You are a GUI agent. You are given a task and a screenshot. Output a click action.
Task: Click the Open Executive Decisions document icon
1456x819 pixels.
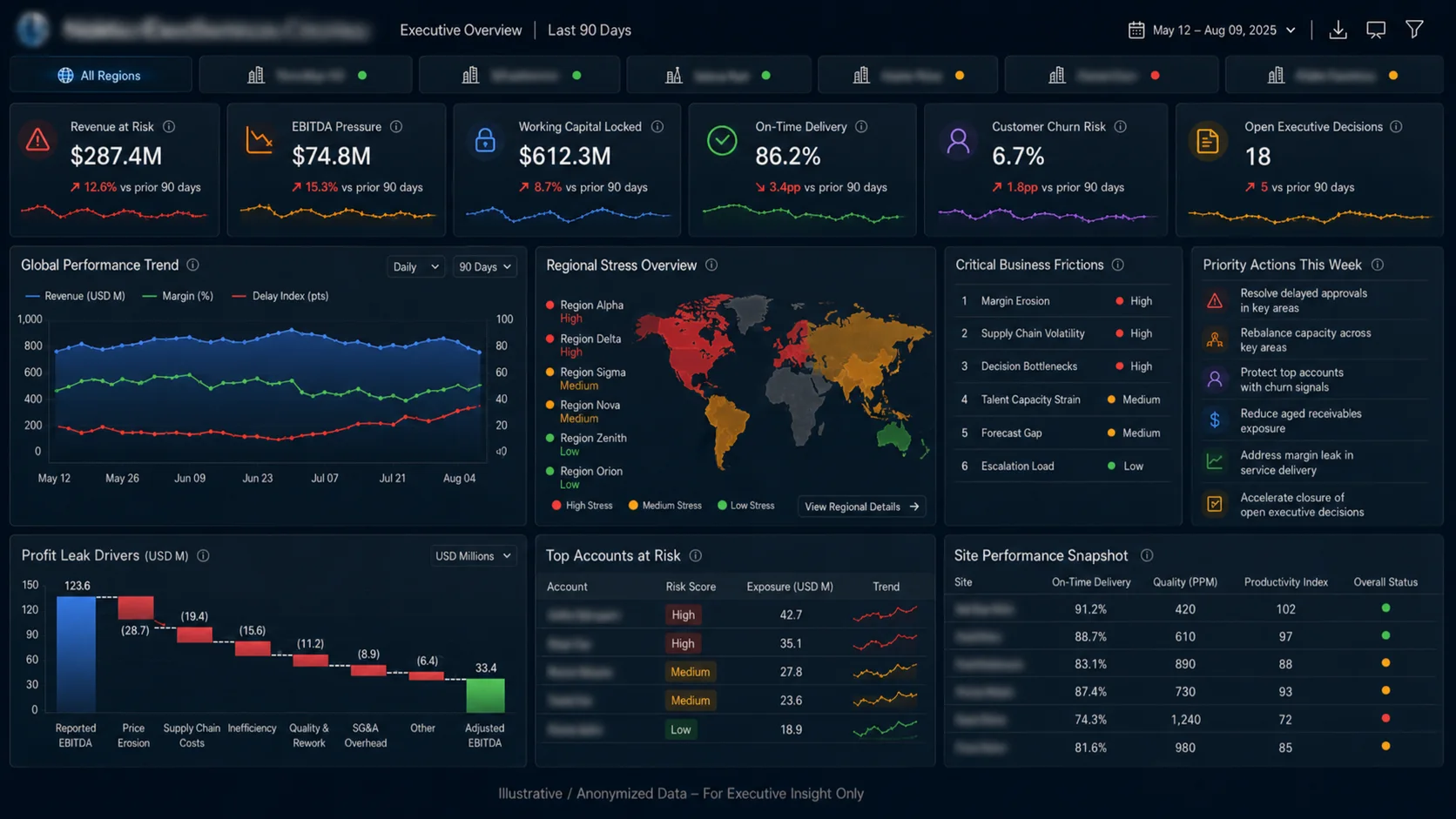(1207, 141)
